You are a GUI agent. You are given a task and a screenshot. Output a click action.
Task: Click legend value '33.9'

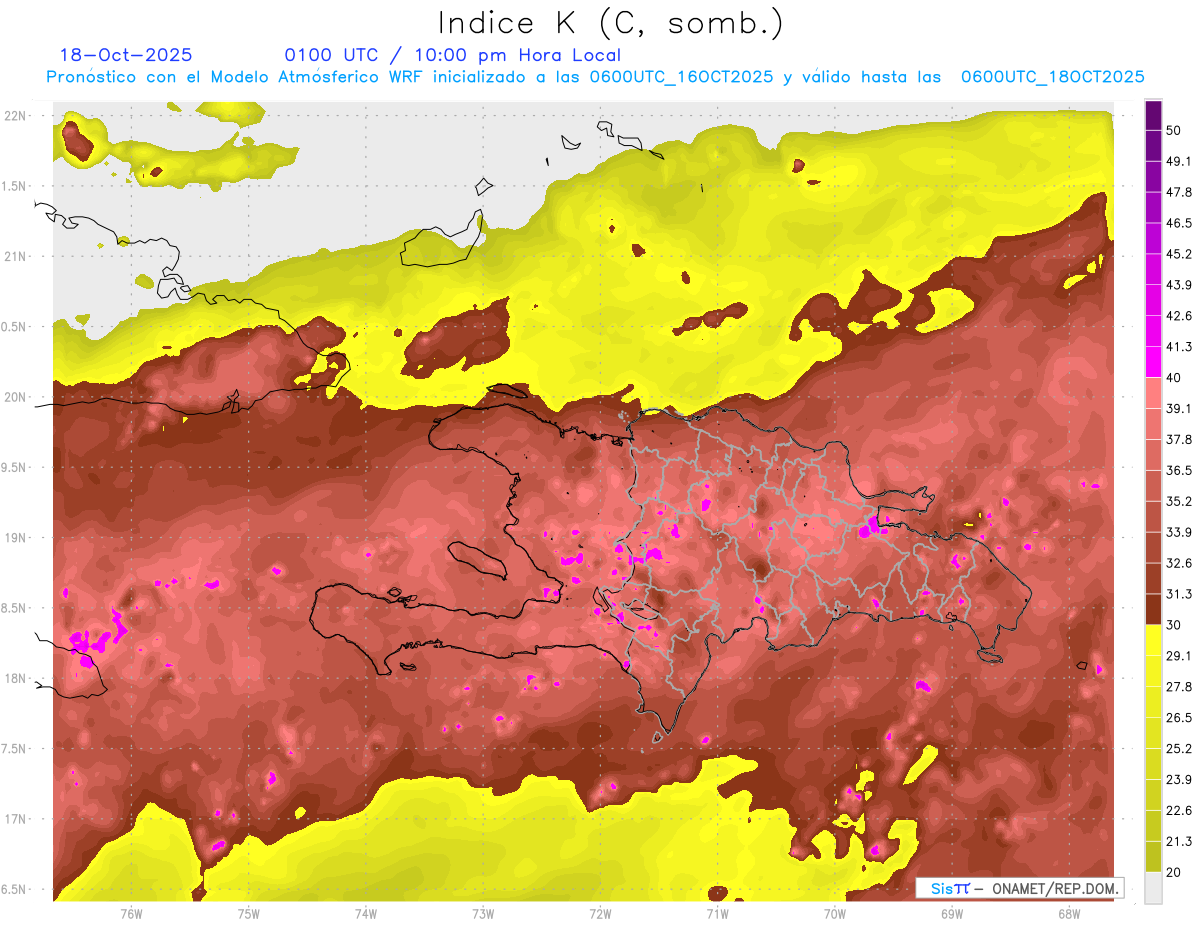1179,532
